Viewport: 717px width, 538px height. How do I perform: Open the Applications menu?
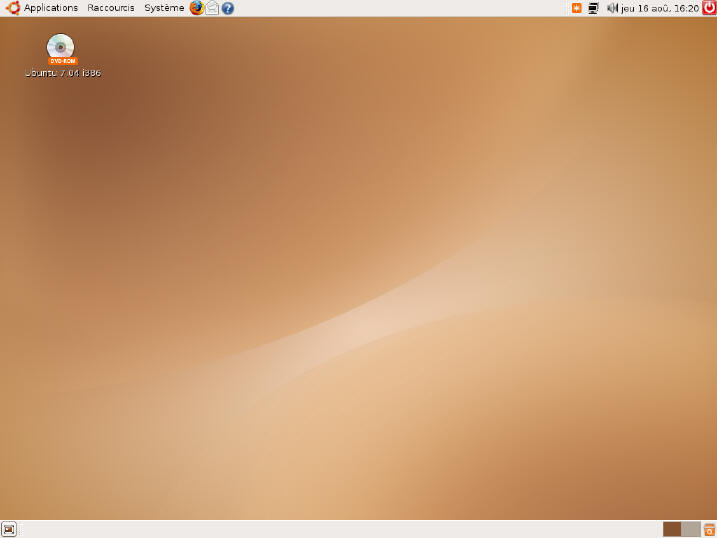click(51, 8)
